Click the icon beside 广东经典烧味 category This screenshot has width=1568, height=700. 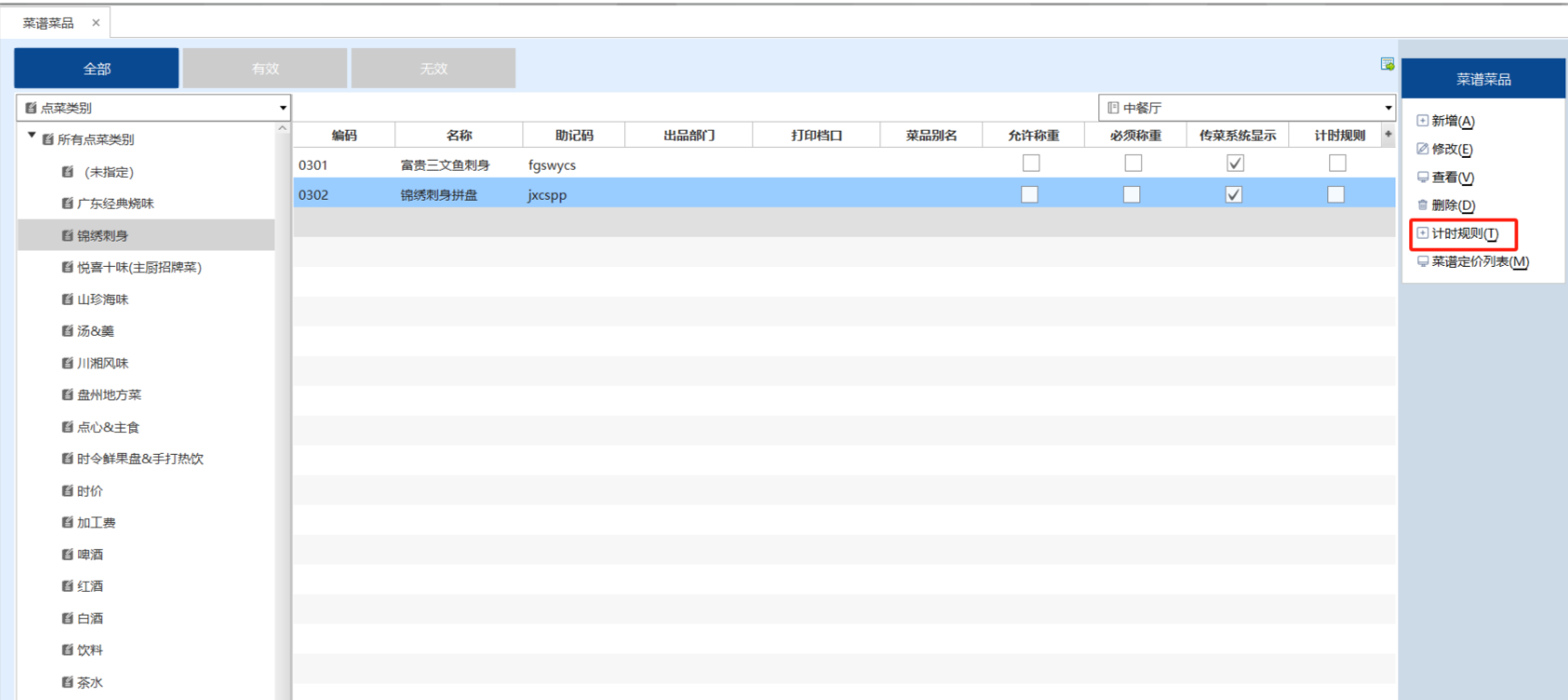[x=67, y=203]
